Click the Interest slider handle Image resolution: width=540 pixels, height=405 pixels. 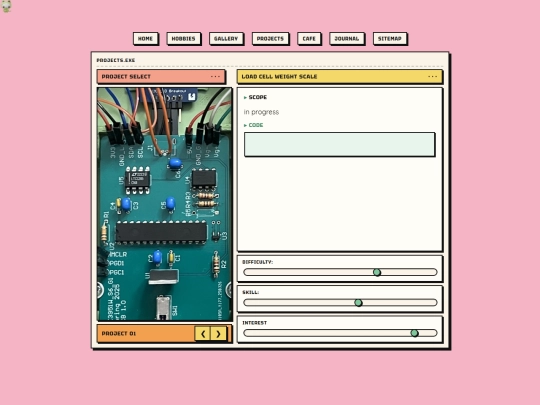click(x=415, y=333)
